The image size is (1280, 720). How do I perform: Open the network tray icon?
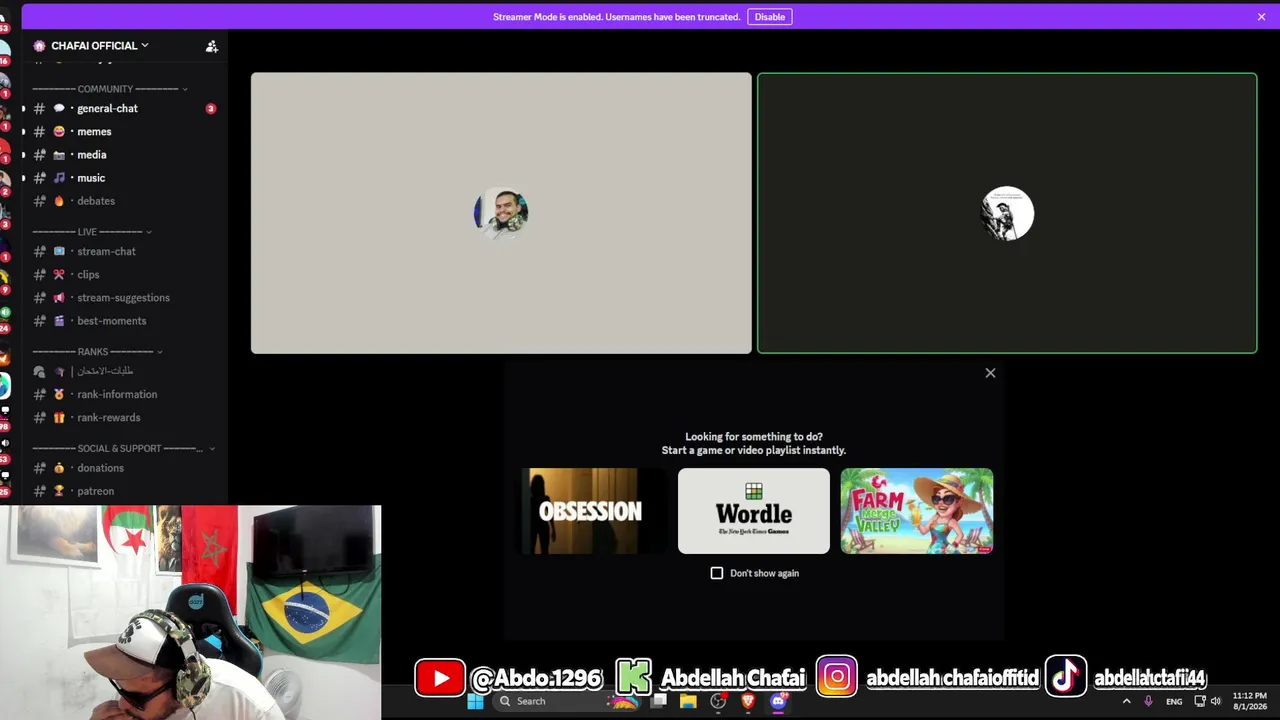click(1200, 701)
